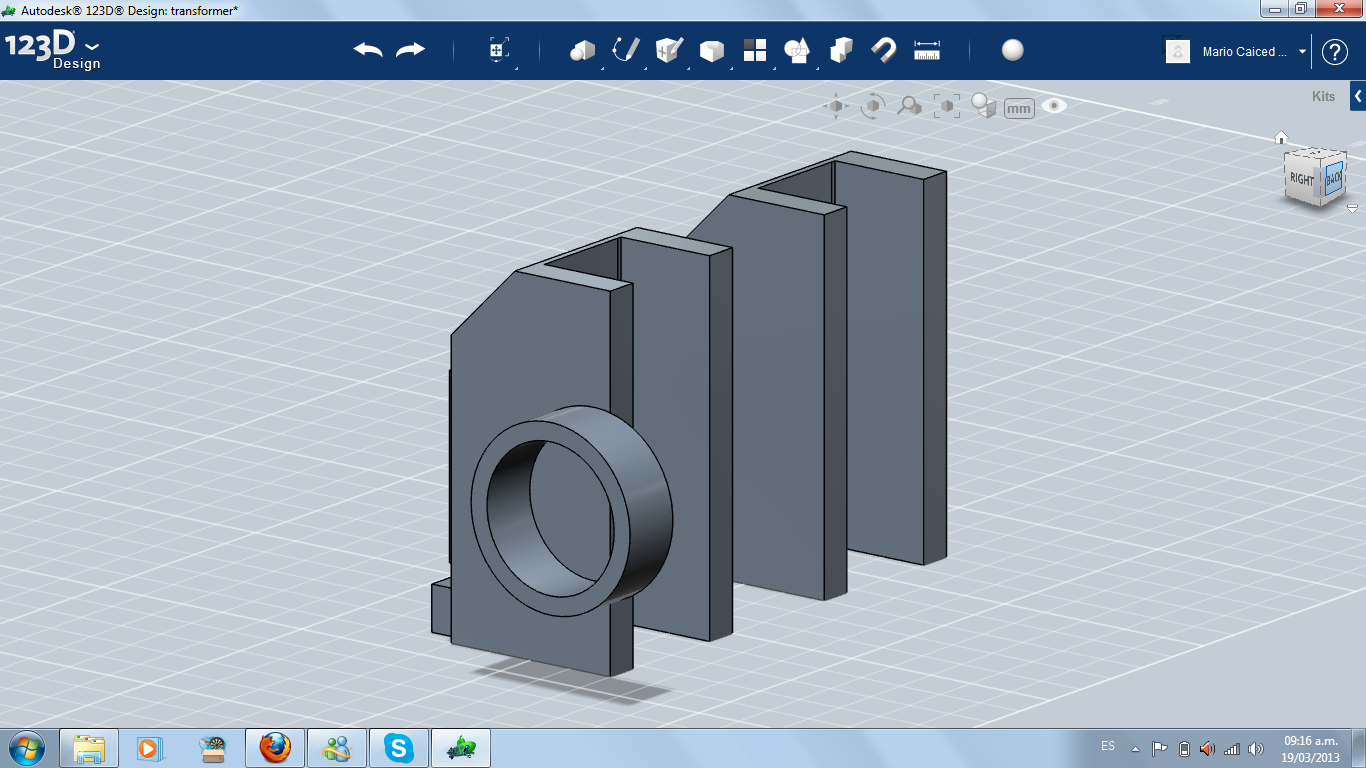Viewport: 1366px width, 768px height.
Task: Click the ES language indicator
Action: click(x=1108, y=746)
